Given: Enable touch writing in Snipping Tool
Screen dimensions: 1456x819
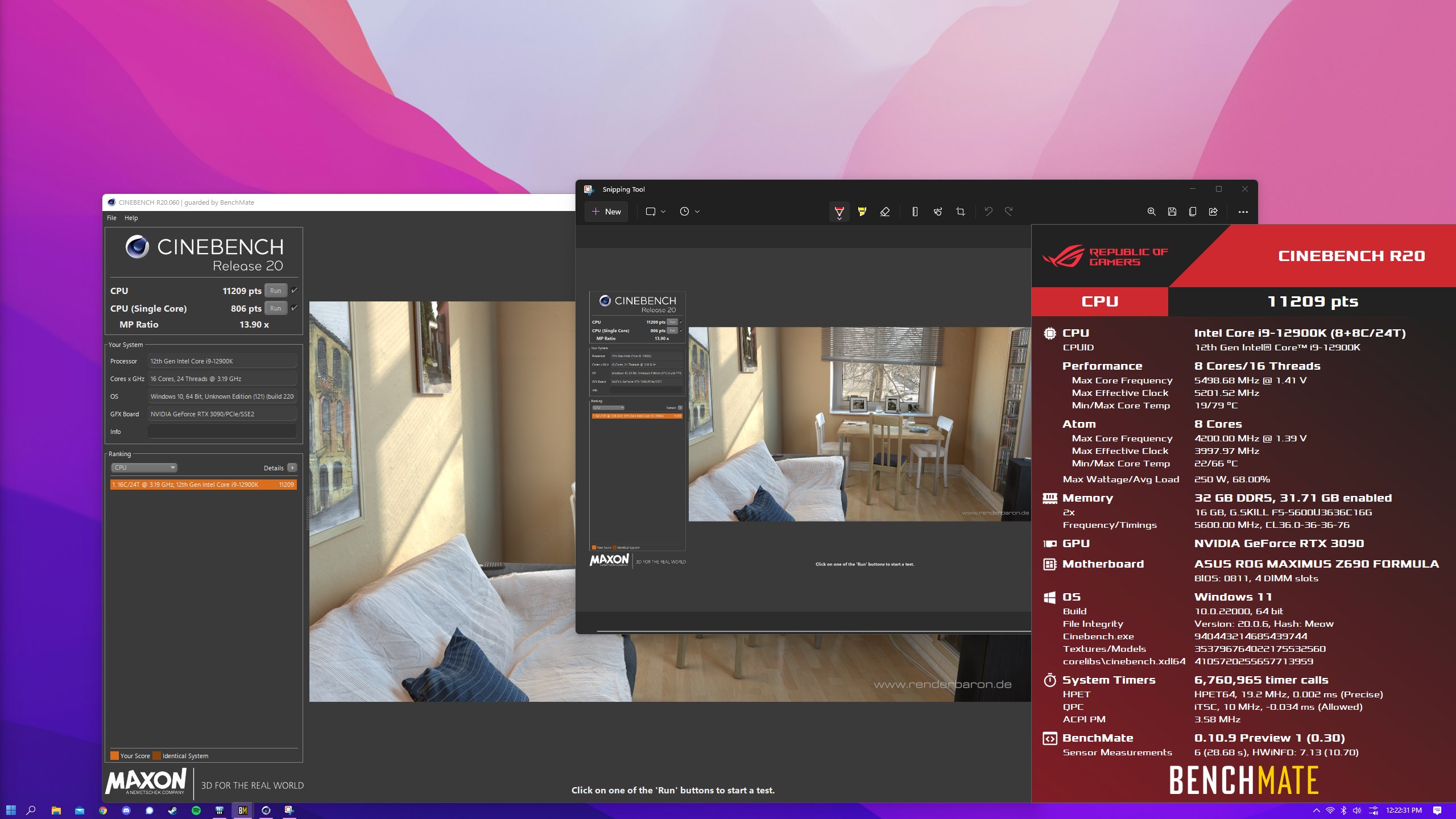Looking at the screenshot, I should point(938,212).
